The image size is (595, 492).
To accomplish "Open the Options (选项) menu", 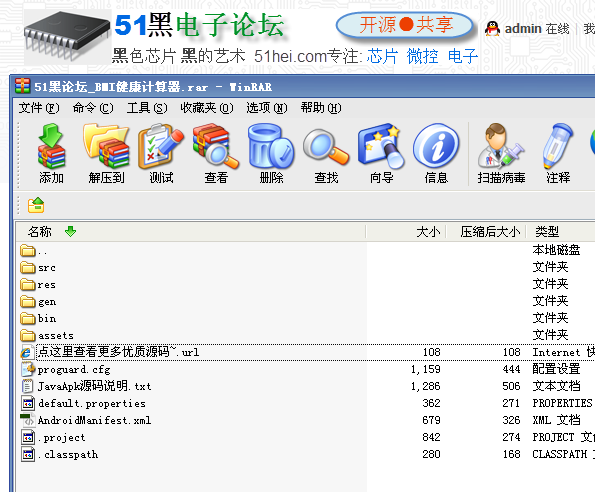I will pyautogui.click(x=267, y=108).
